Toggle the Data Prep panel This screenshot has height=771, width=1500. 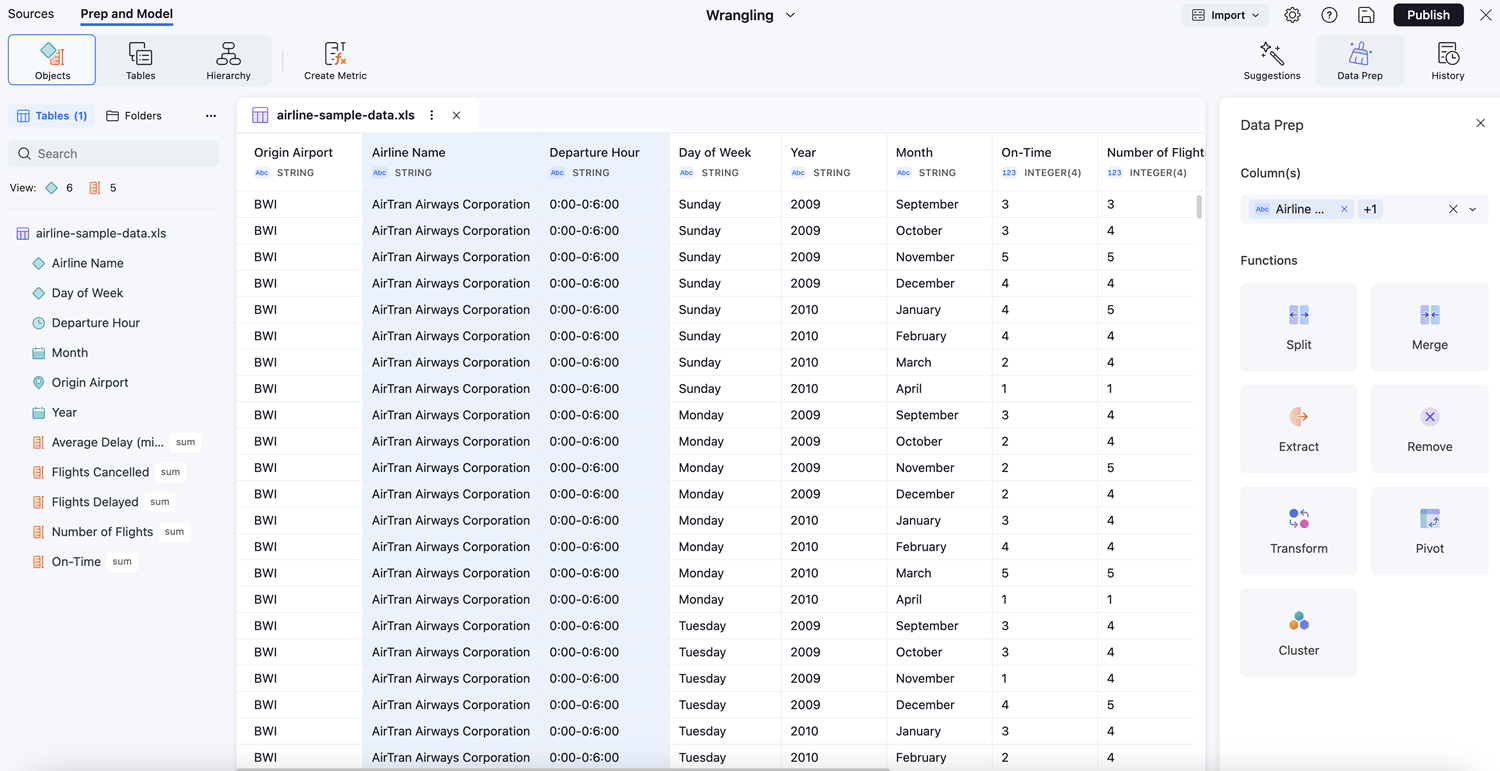[1359, 60]
